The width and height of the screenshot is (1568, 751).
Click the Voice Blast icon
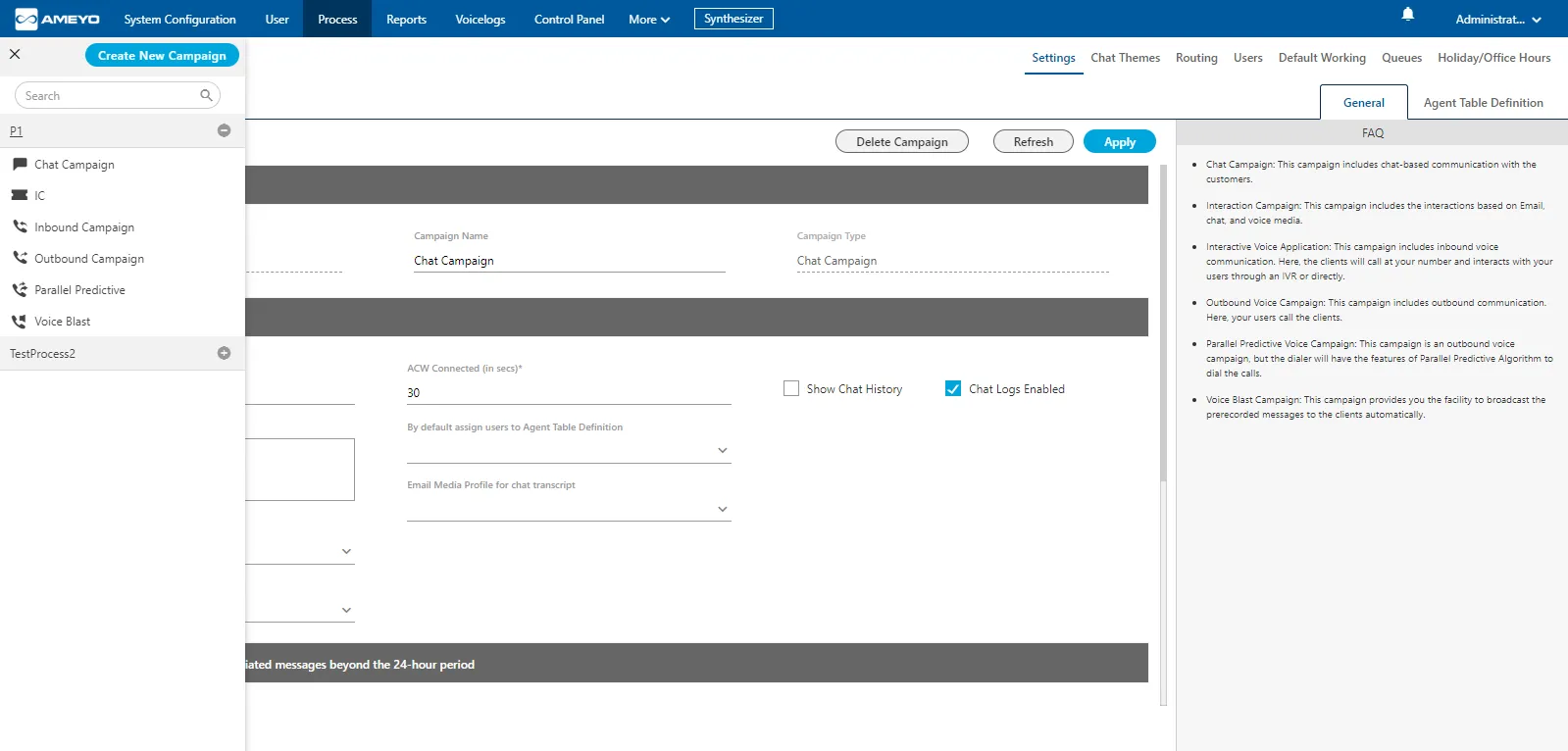click(20, 321)
